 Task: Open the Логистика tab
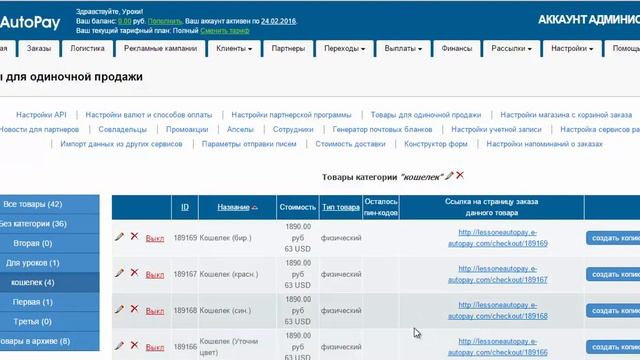point(87,49)
